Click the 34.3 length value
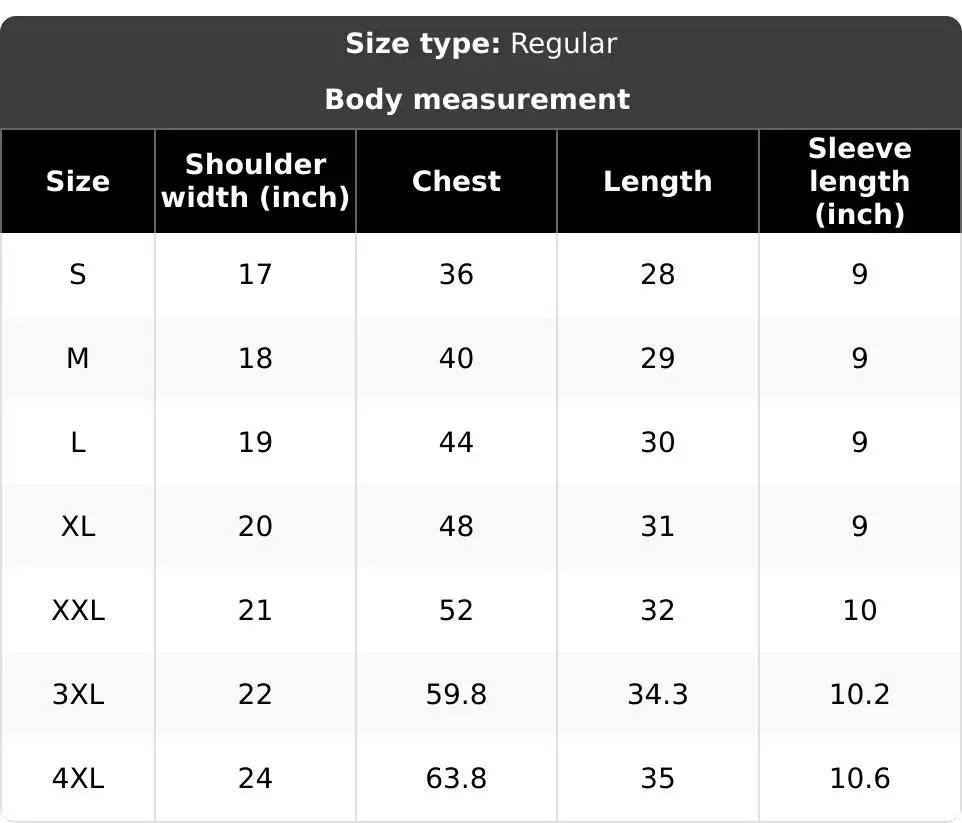The image size is (962, 823). pos(658,695)
